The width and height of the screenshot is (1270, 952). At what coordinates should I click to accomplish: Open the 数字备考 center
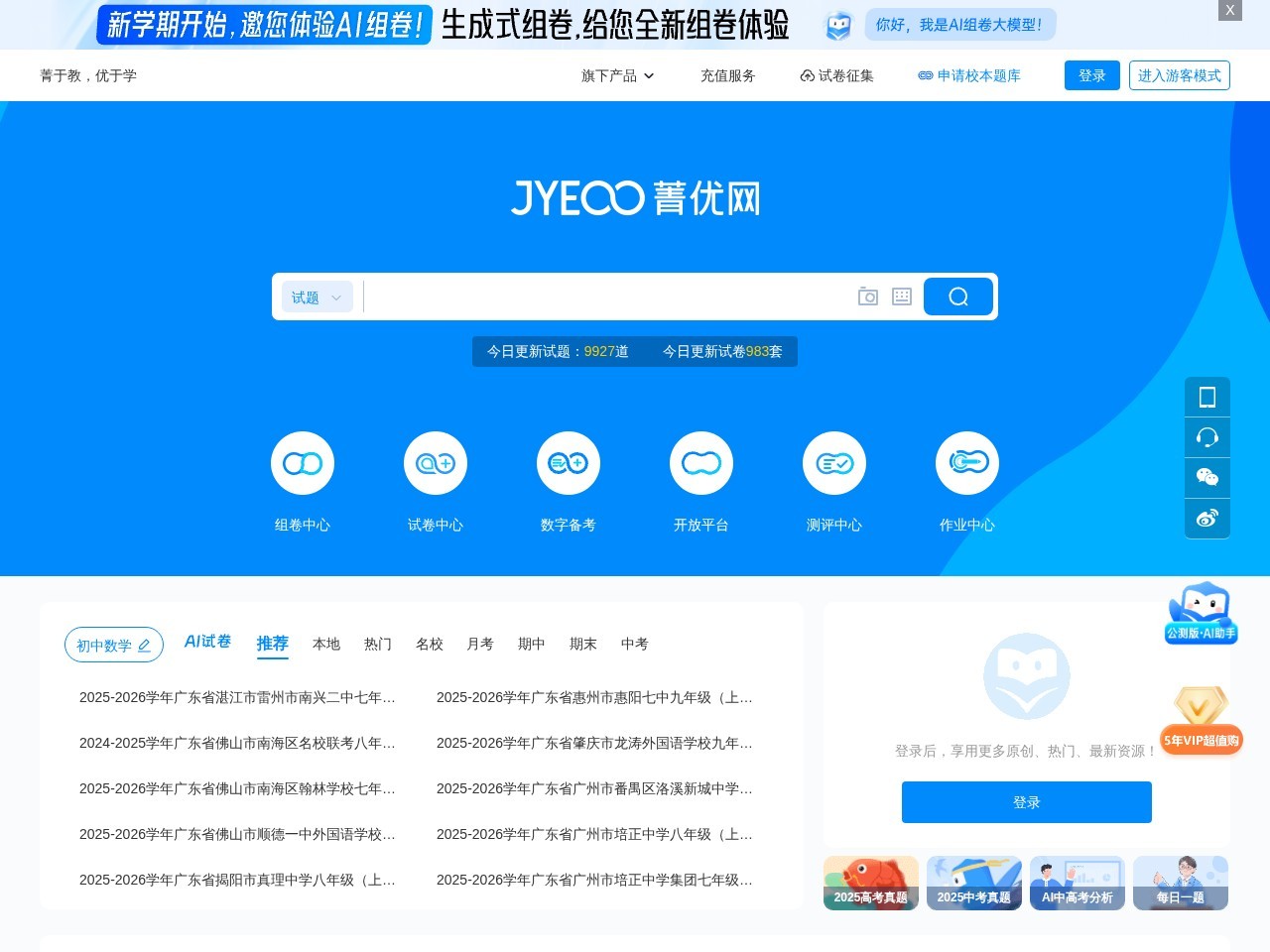pos(568,481)
